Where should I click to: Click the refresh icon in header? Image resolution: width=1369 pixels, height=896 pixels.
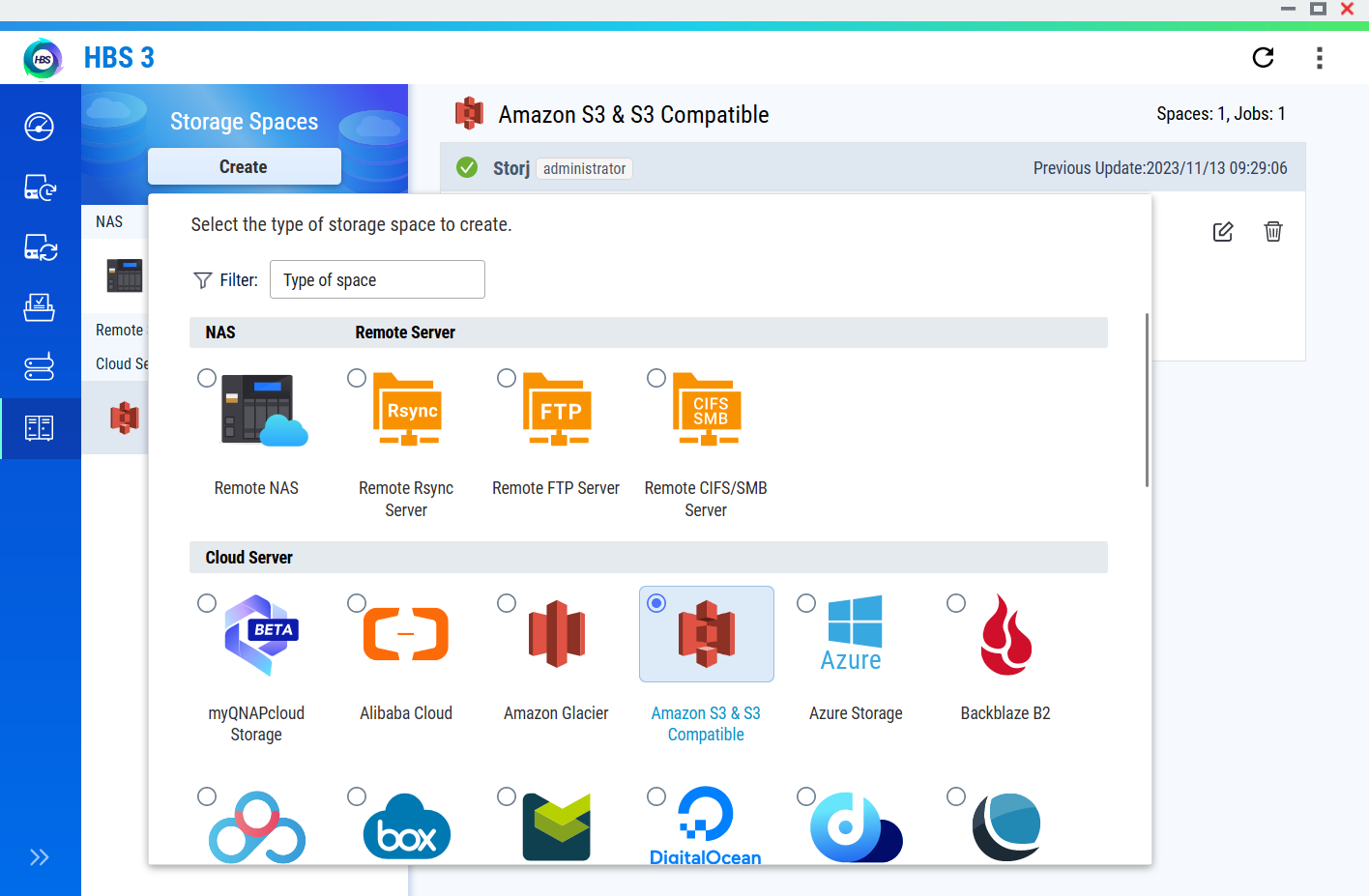[1263, 58]
